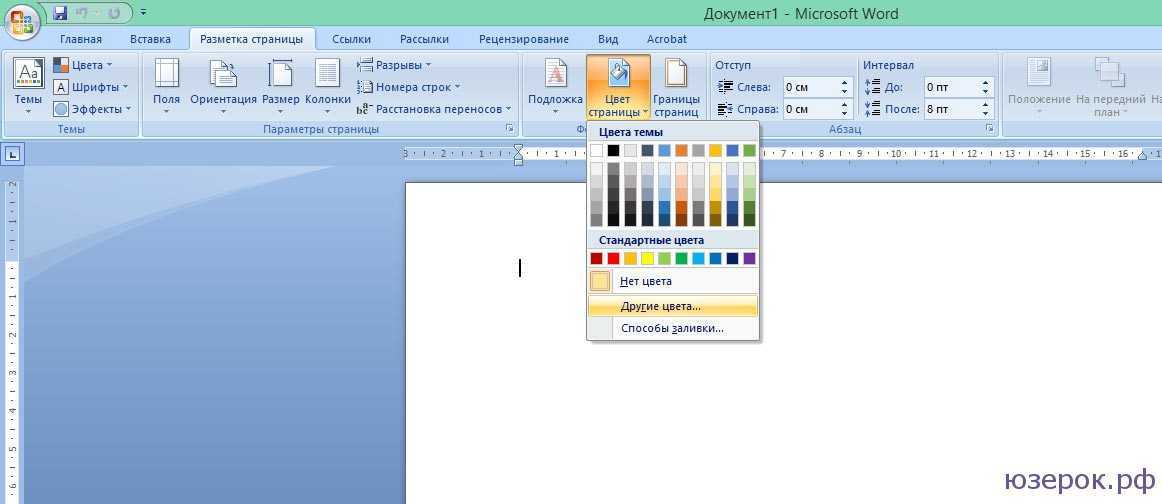Decrease Справа indent with down arrow
The width and height of the screenshot is (1162, 504).
pos(844,113)
